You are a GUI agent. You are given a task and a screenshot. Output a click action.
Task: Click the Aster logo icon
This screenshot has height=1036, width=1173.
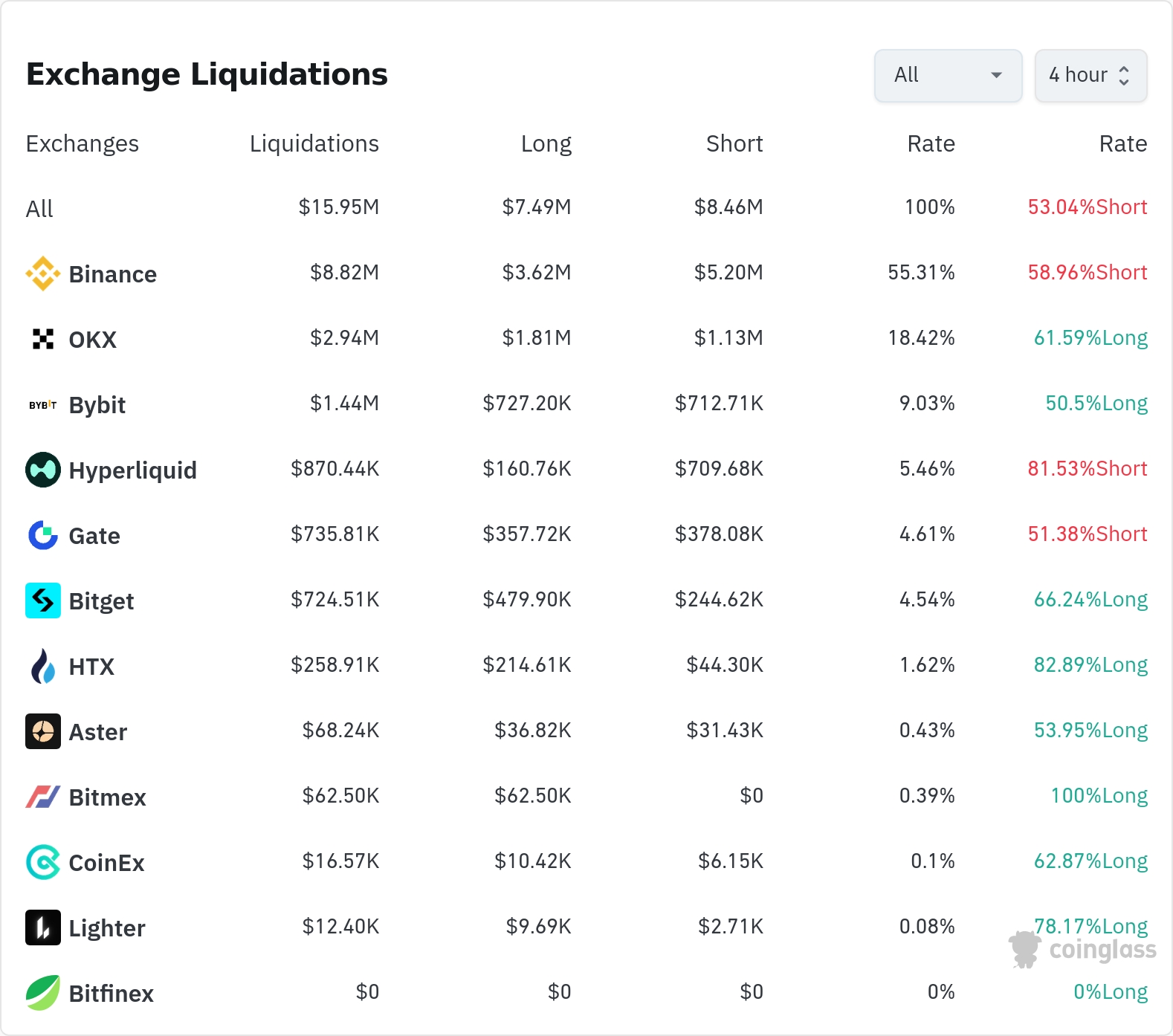pyautogui.click(x=43, y=731)
